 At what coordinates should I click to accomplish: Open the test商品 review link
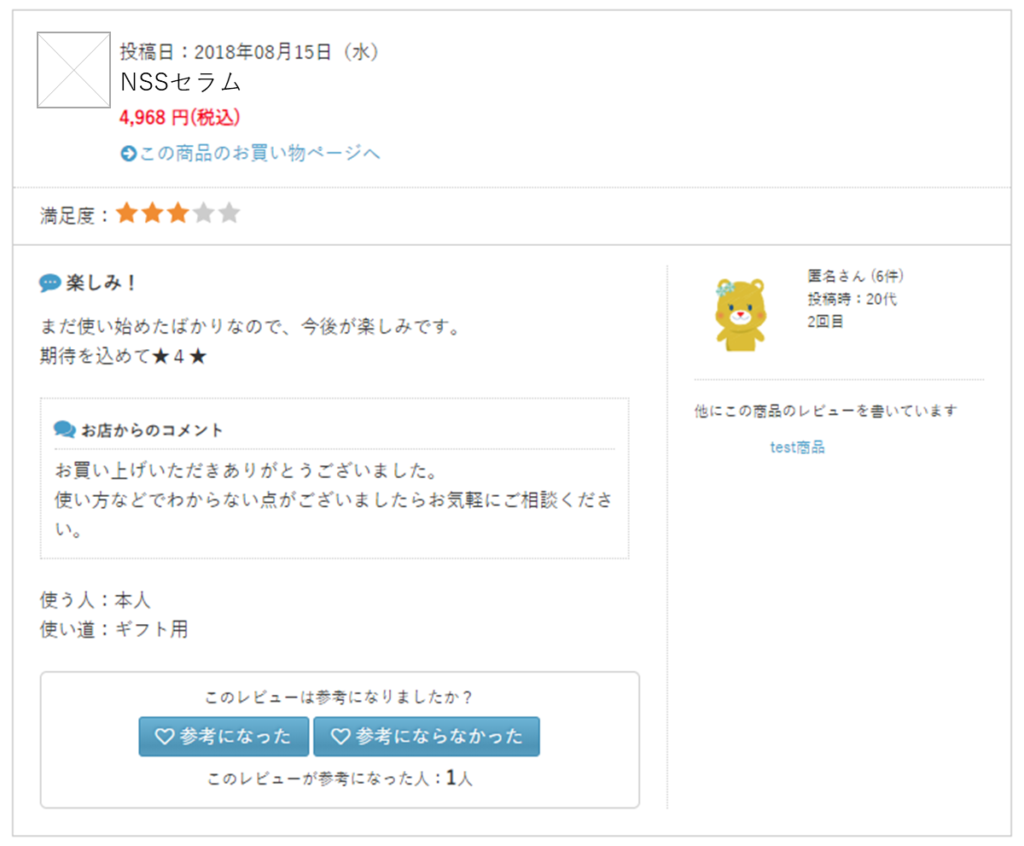[797, 447]
